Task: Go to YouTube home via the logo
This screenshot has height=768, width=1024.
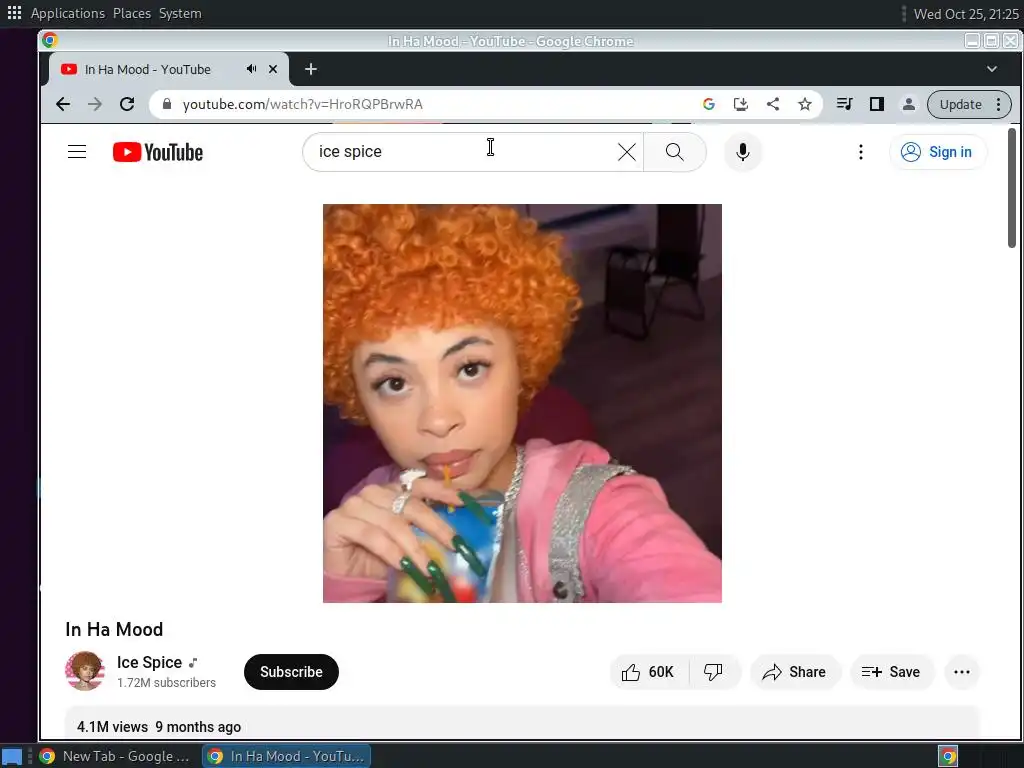Action: click(157, 152)
